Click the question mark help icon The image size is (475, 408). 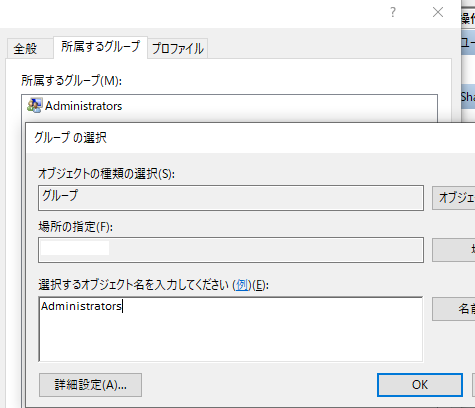(393, 13)
